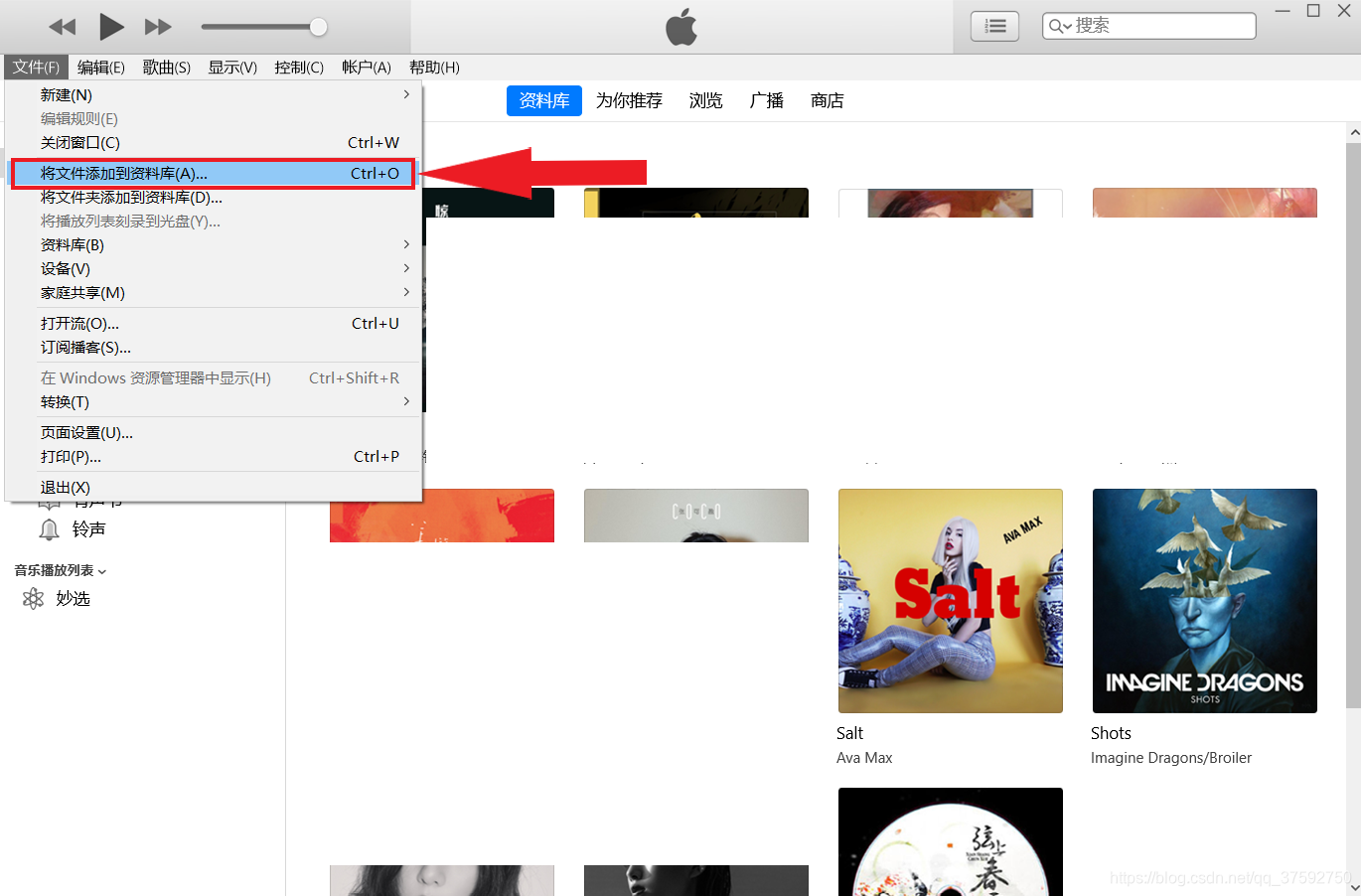Minimize the iTunes window

tap(1283, 11)
